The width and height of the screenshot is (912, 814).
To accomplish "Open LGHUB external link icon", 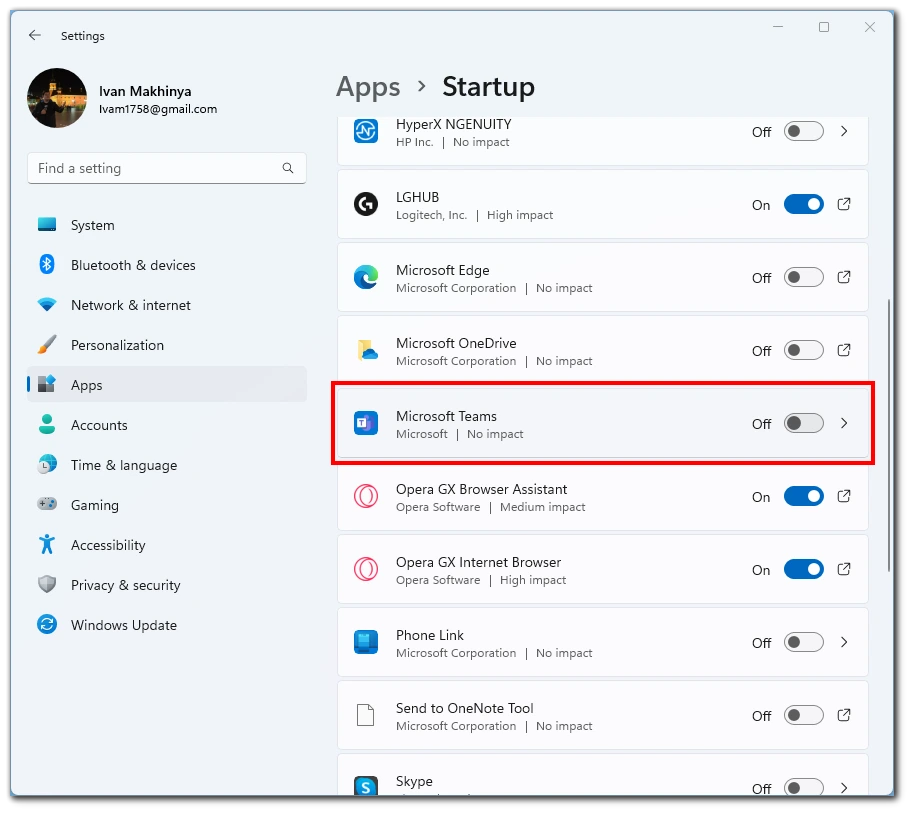I will 844,205.
